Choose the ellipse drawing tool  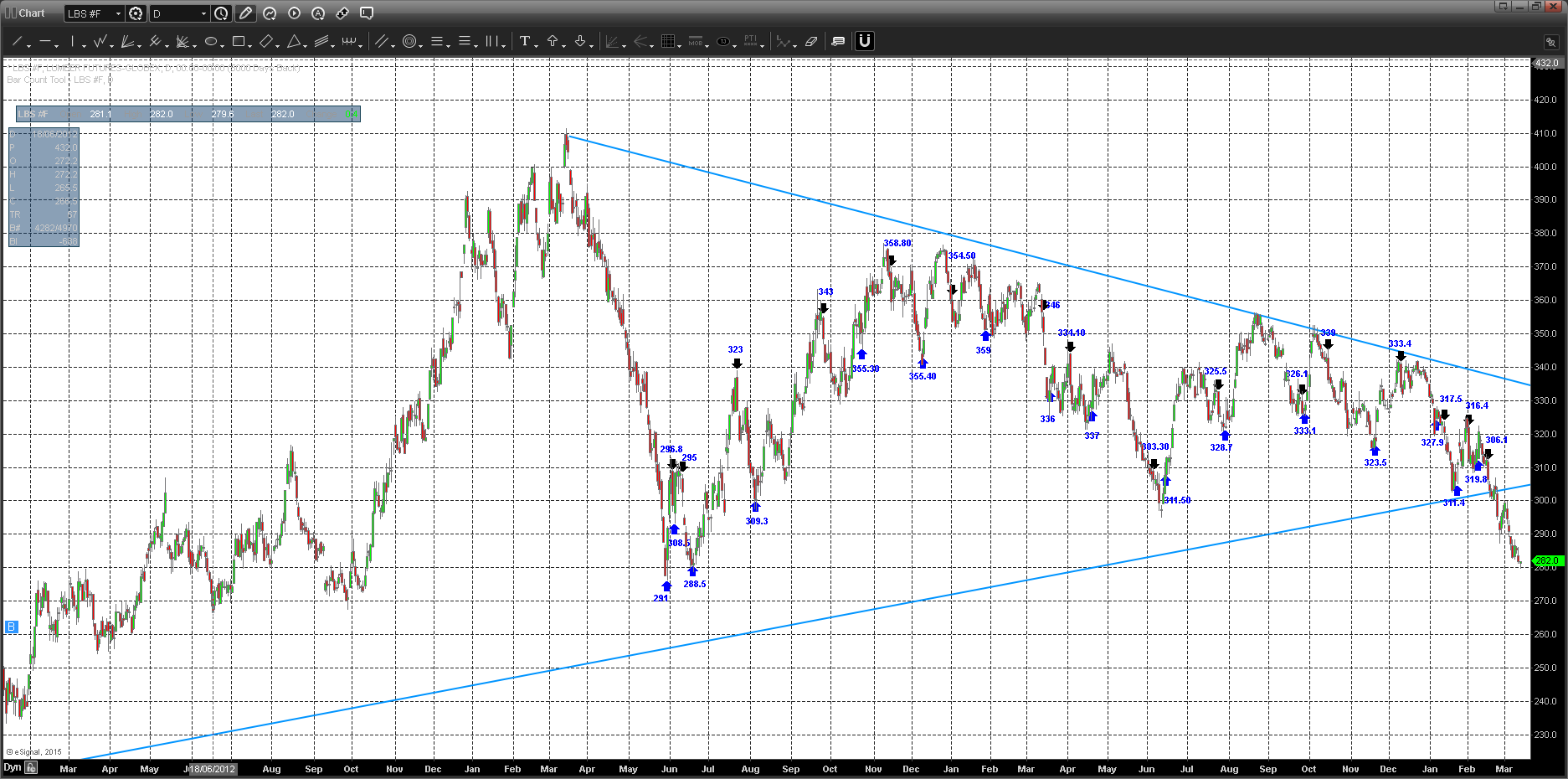coord(211,41)
